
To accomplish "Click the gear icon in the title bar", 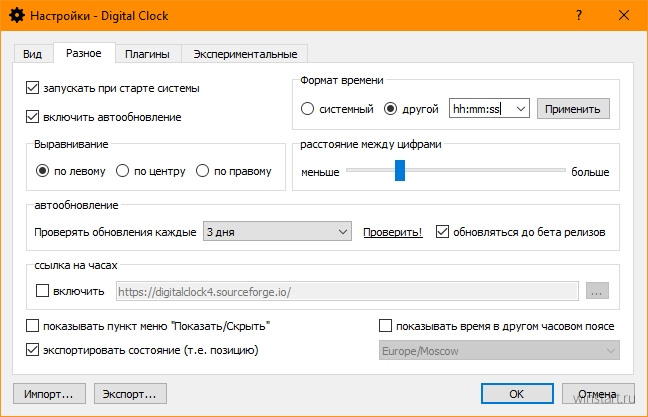I will (x=17, y=15).
